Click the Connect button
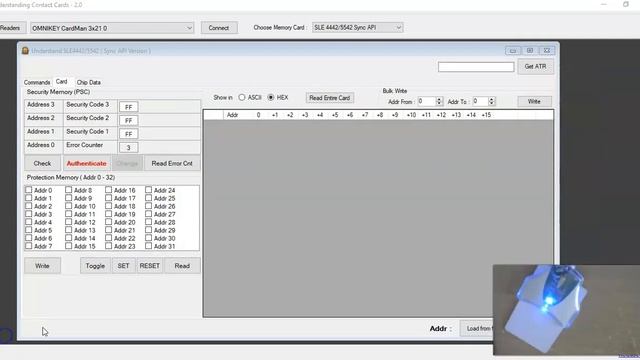The width and height of the screenshot is (640, 360). (219, 28)
